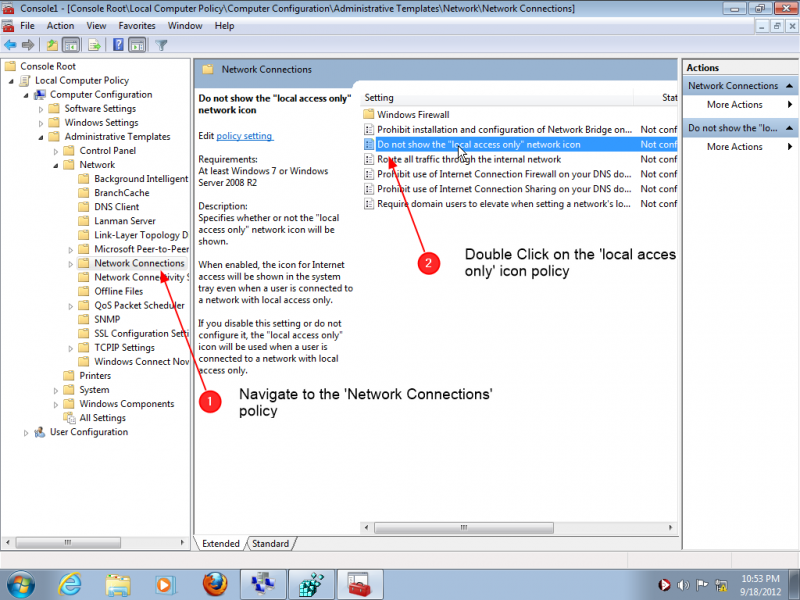Collapse the Network tree node
This screenshot has width=800, height=600.
tap(56, 165)
